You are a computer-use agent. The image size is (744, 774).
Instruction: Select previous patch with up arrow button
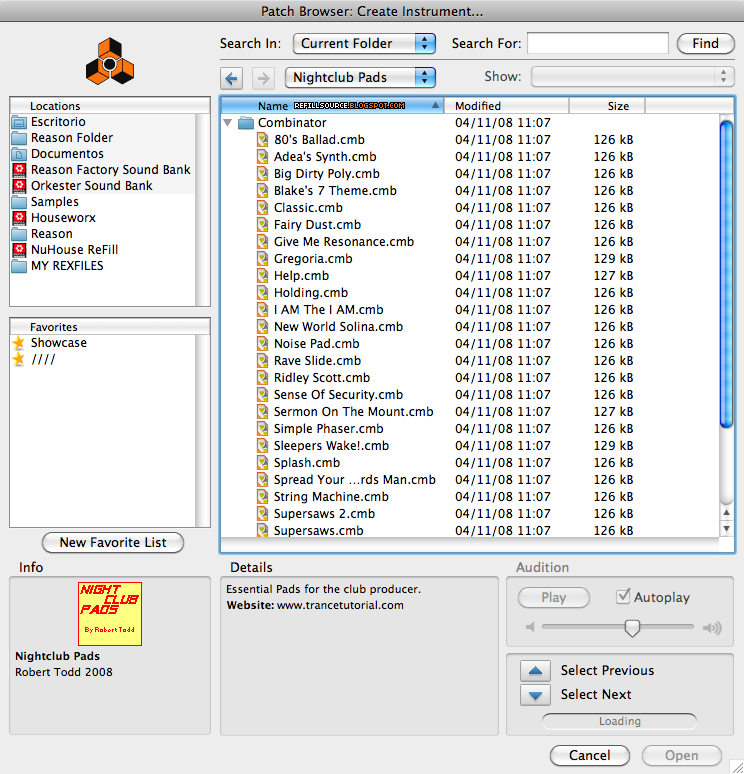[536, 670]
